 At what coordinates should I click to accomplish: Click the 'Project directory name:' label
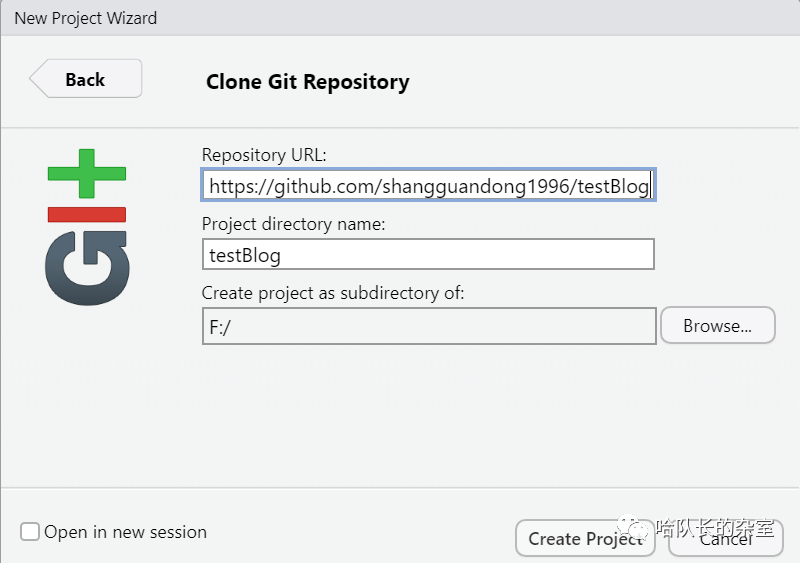coord(293,224)
